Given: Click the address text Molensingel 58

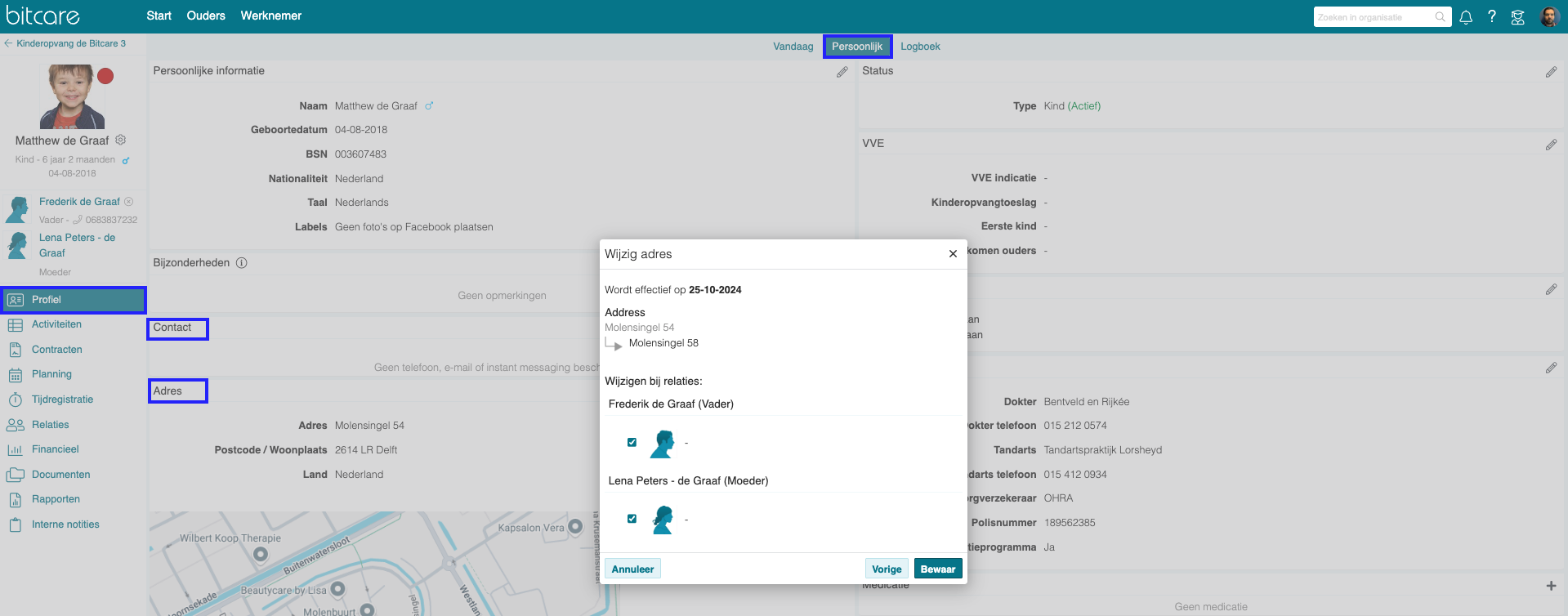Looking at the screenshot, I should [663, 343].
